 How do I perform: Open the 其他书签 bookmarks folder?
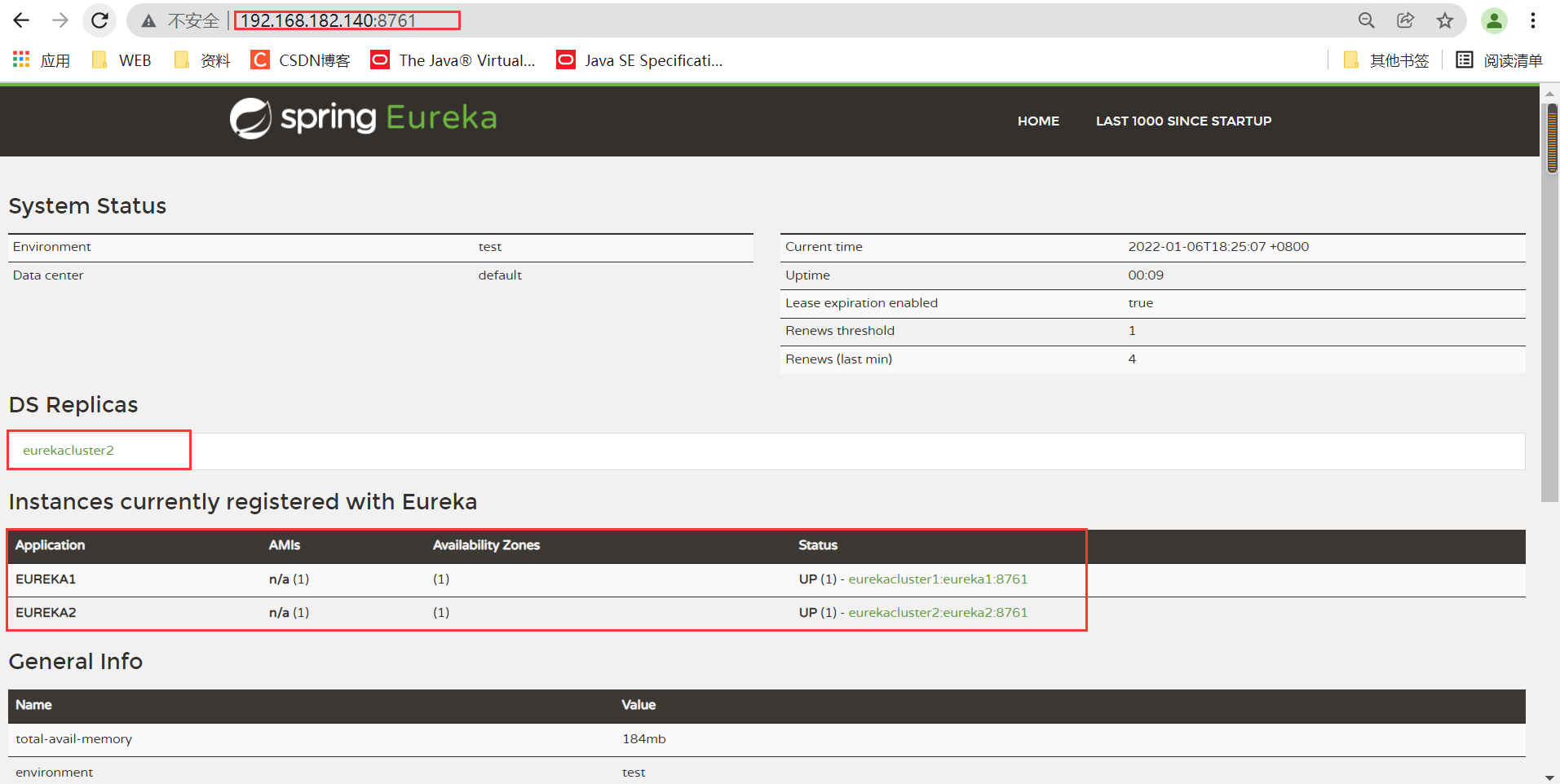click(1385, 60)
